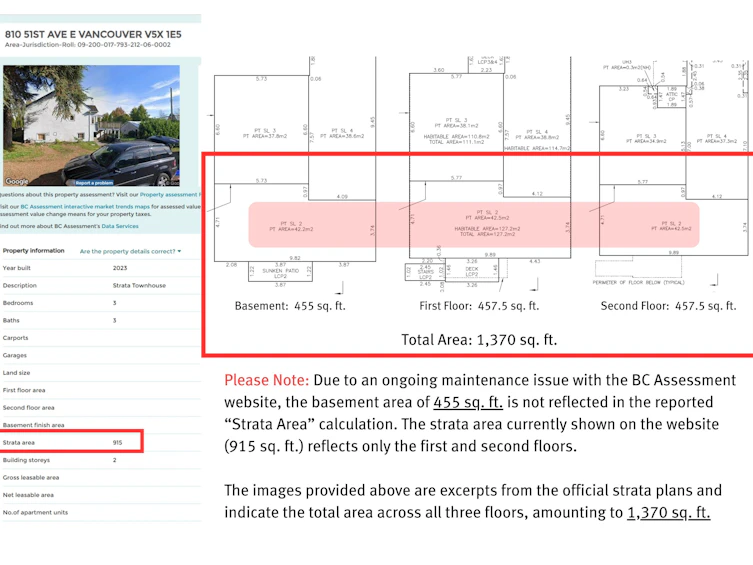Click the street view house photo
This screenshot has width=753, height=565.
pyautogui.click(x=91, y=126)
